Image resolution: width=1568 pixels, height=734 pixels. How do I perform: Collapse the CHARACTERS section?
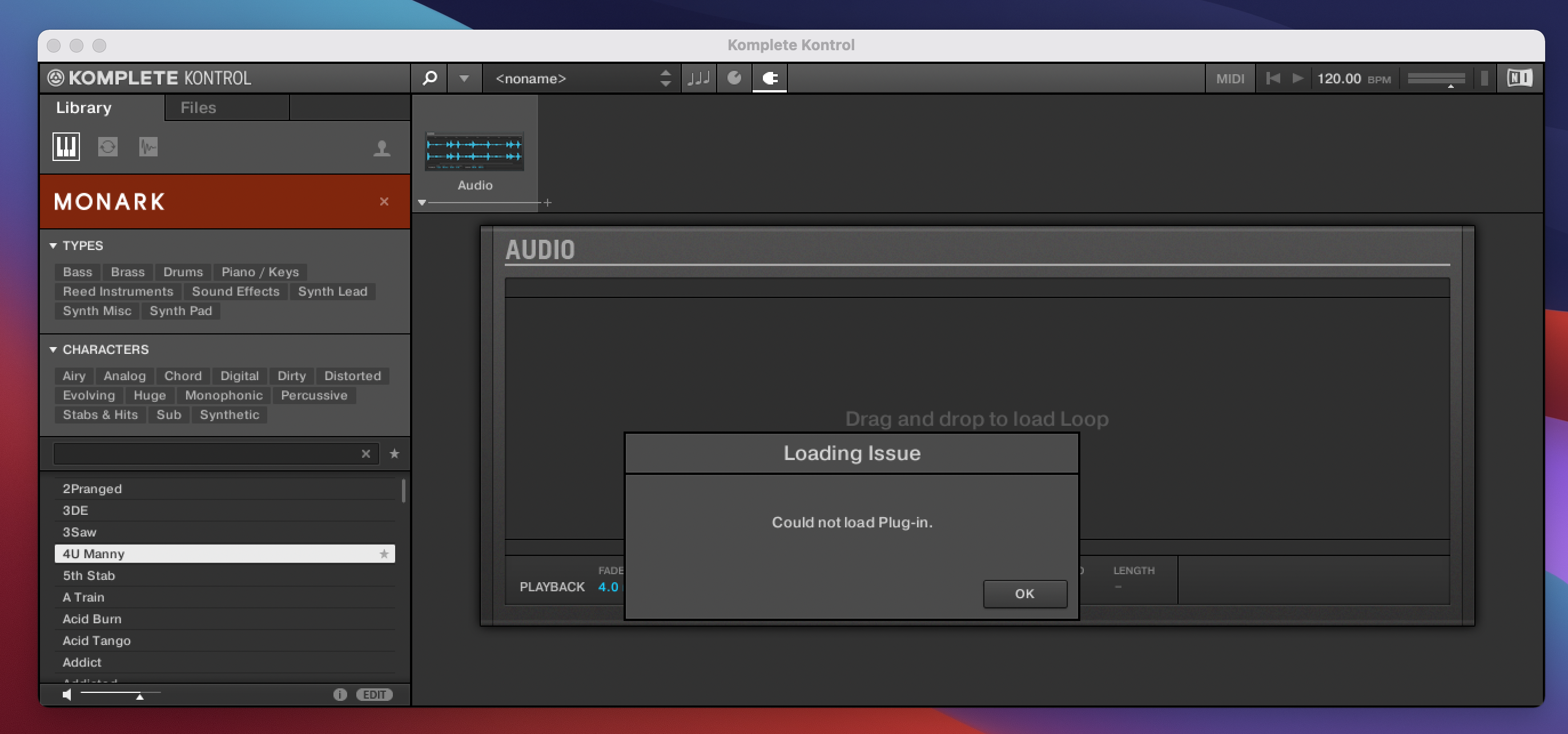[53, 349]
